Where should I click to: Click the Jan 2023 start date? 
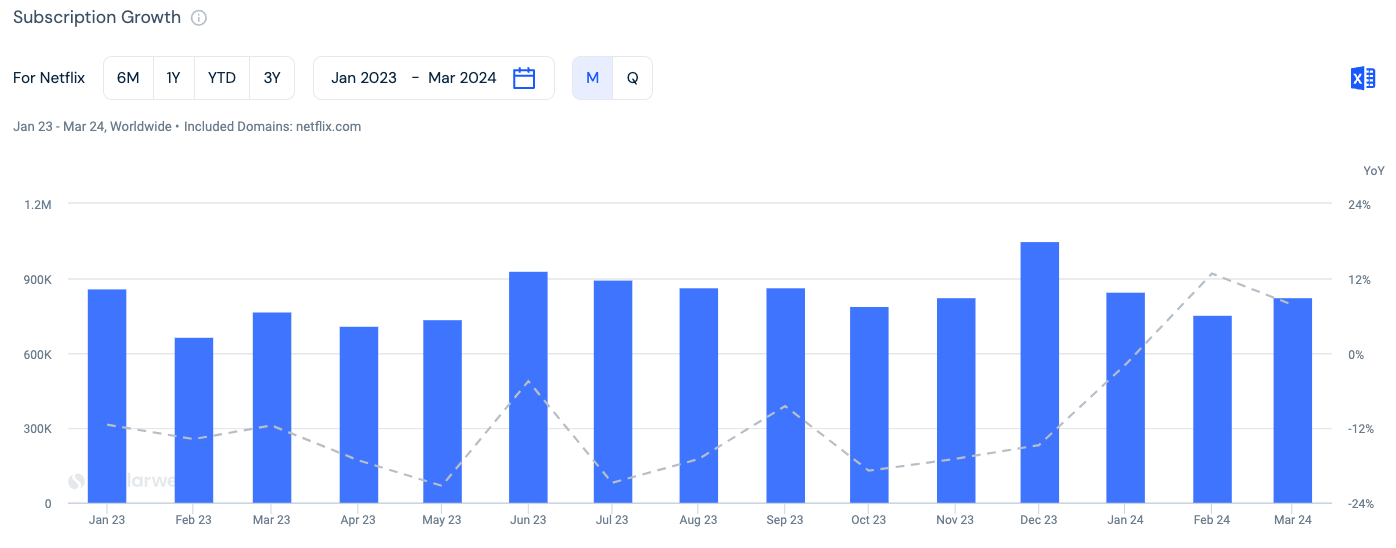[364, 78]
